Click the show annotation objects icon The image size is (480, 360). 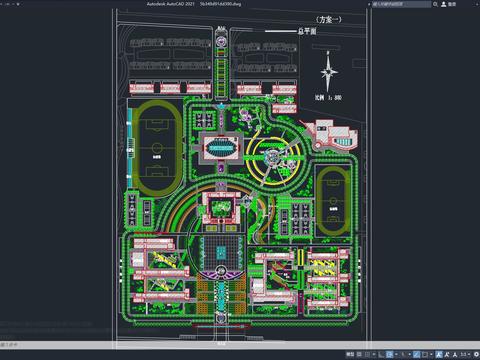(x=439, y=354)
